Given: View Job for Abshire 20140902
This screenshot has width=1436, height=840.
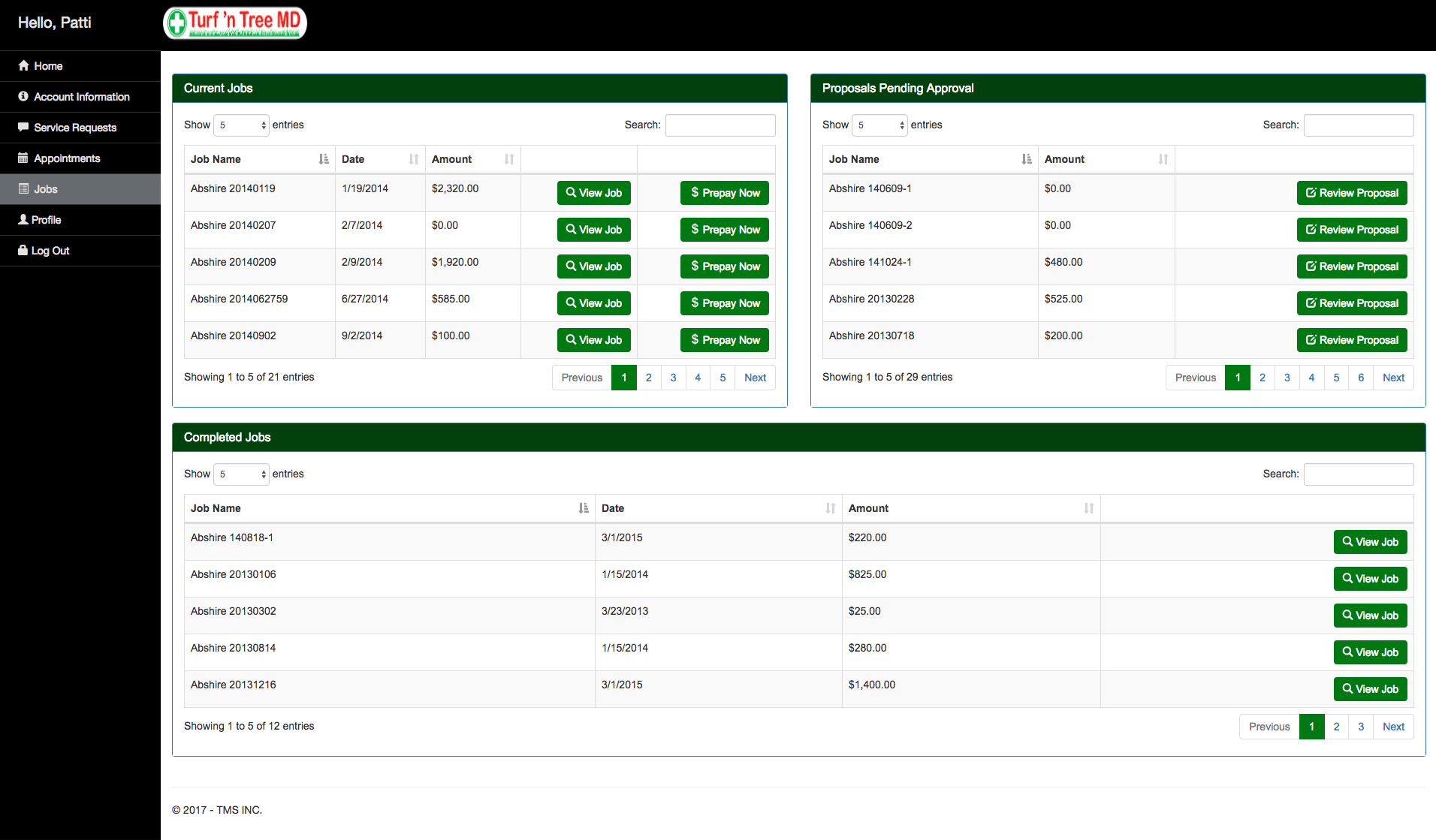Looking at the screenshot, I should tap(594, 340).
